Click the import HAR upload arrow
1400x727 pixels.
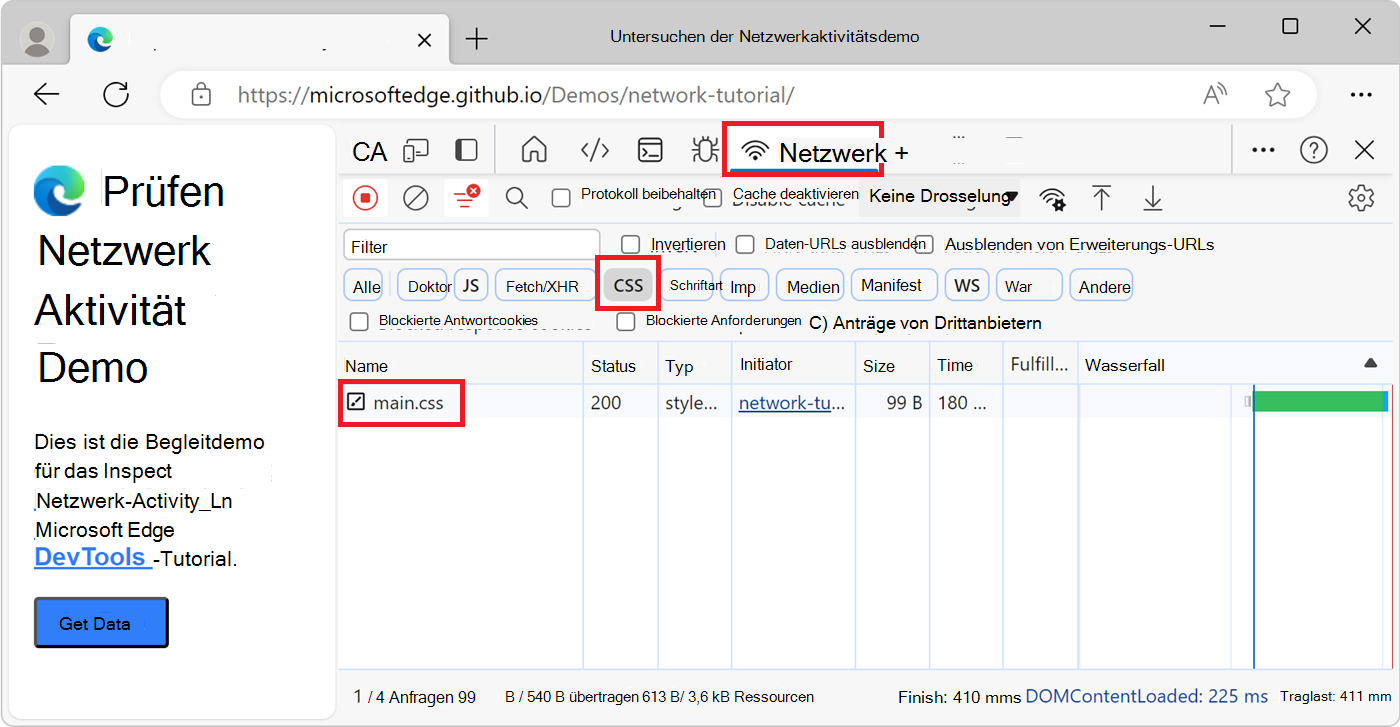pos(1101,198)
